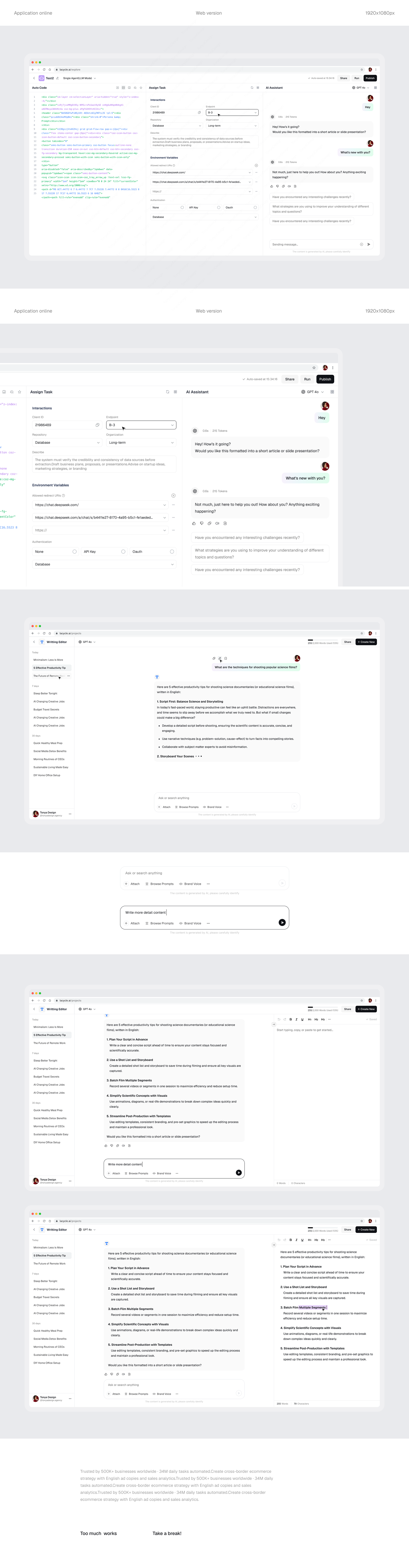Click list settings icon in enlarged Assign Task header
The image size is (409, 1568).
click(x=175, y=392)
